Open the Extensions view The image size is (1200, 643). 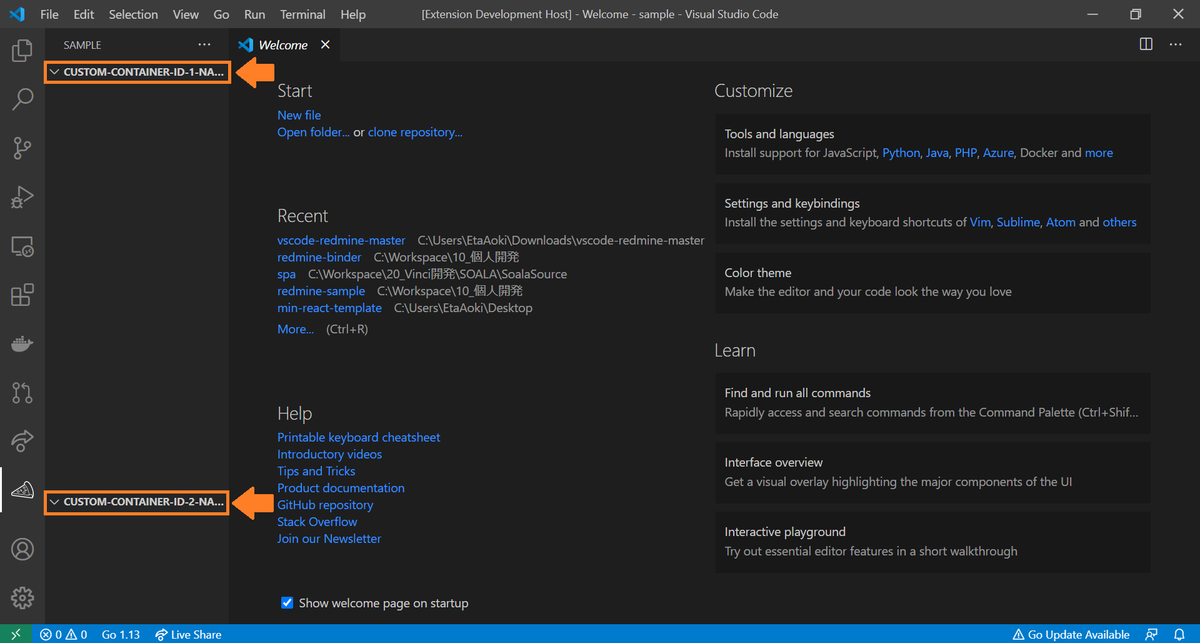(x=22, y=295)
